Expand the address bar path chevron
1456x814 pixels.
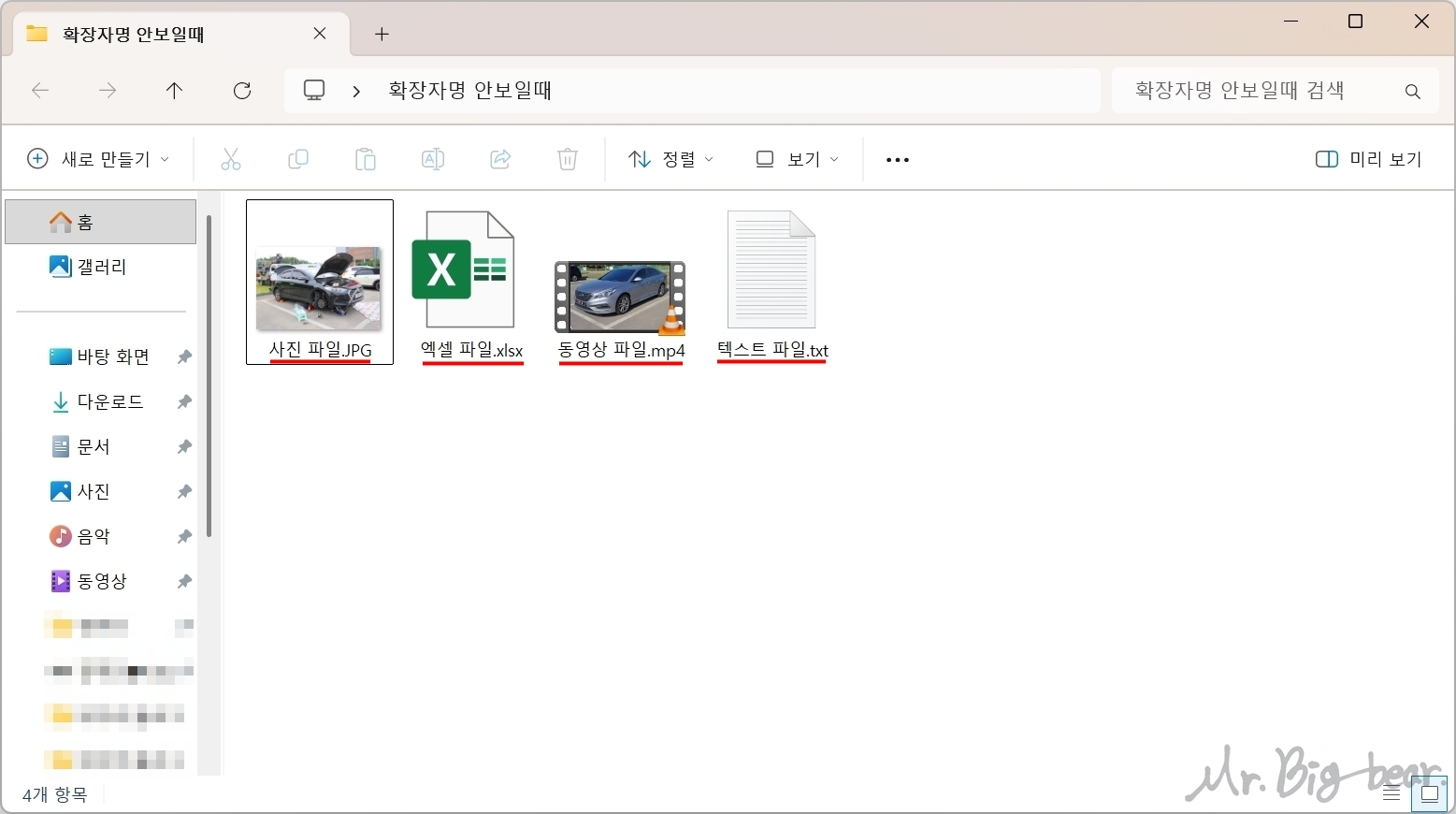(356, 91)
